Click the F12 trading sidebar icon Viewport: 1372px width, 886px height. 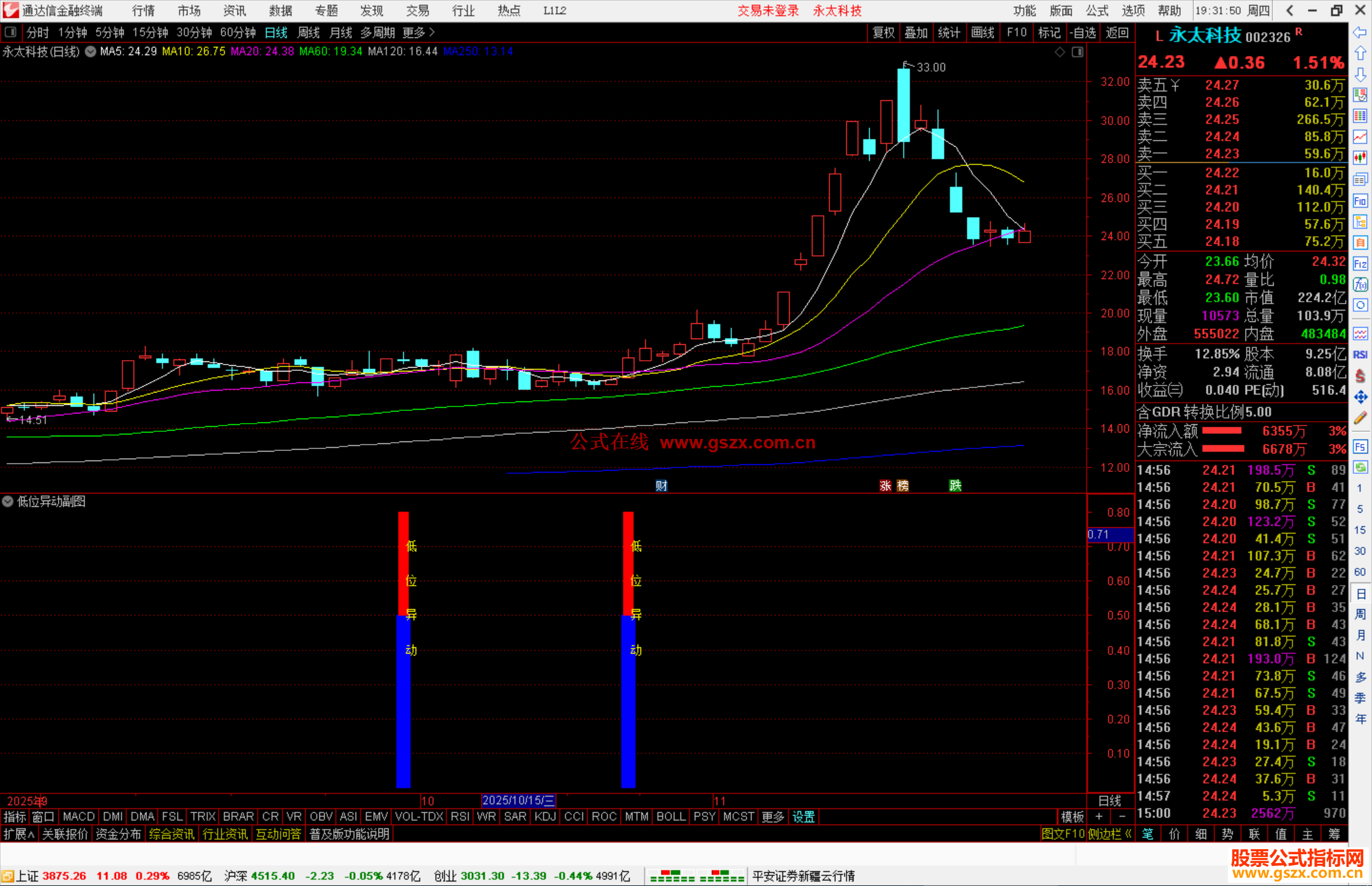point(1360,264)
